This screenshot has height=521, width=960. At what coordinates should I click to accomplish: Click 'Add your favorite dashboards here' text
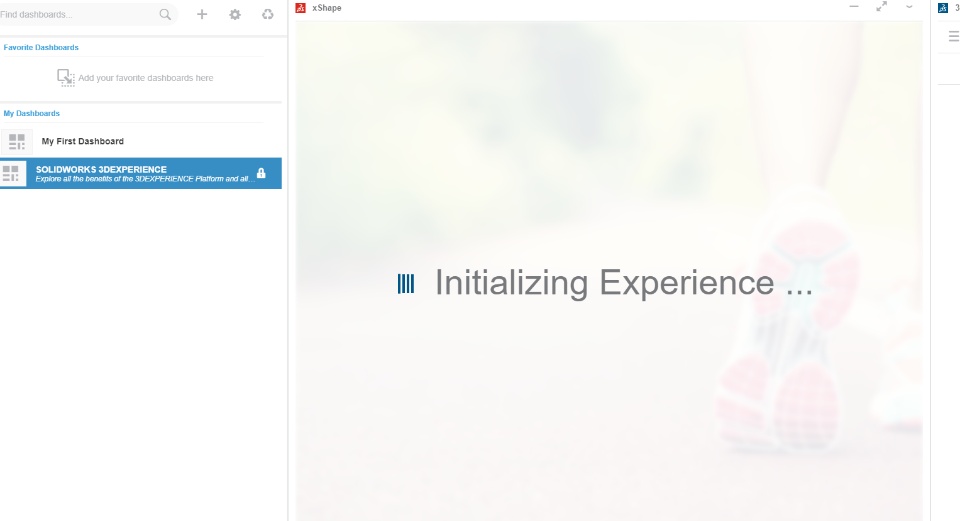[x=146, y=78]
